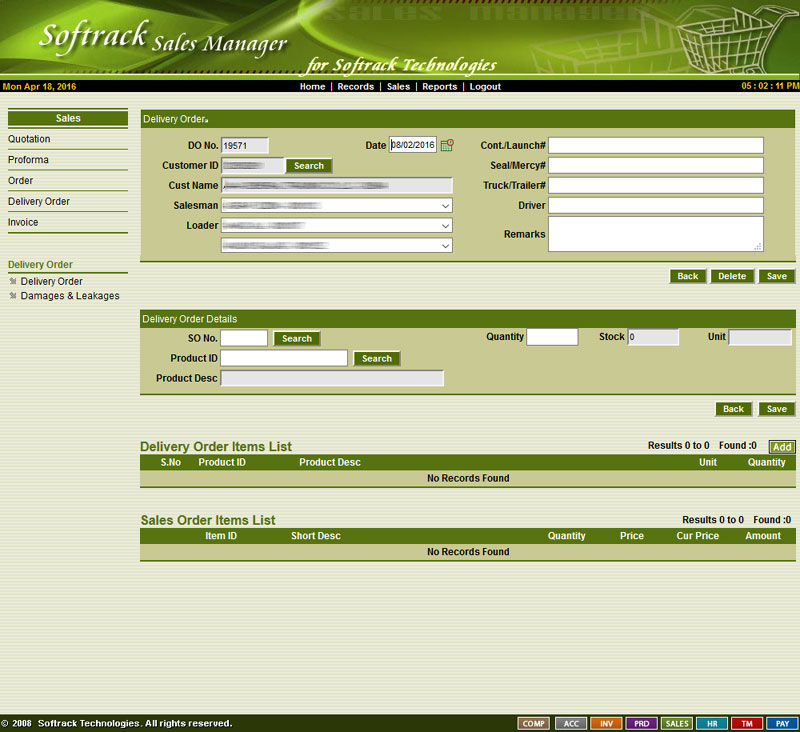Click Logout in the top menu
800x732 pixels.
pyautogui.click(x=485, y=87)
